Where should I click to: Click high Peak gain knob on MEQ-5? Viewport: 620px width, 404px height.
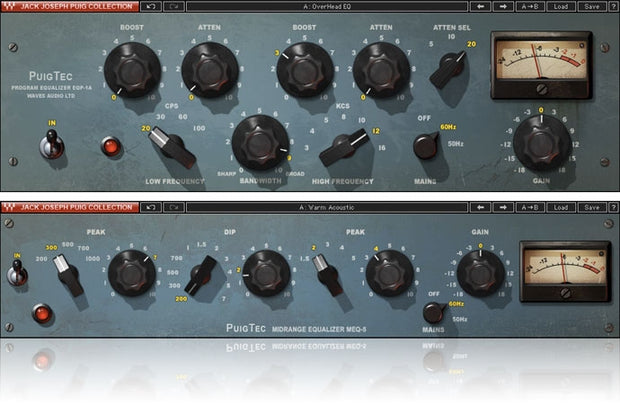click(389, 274)
